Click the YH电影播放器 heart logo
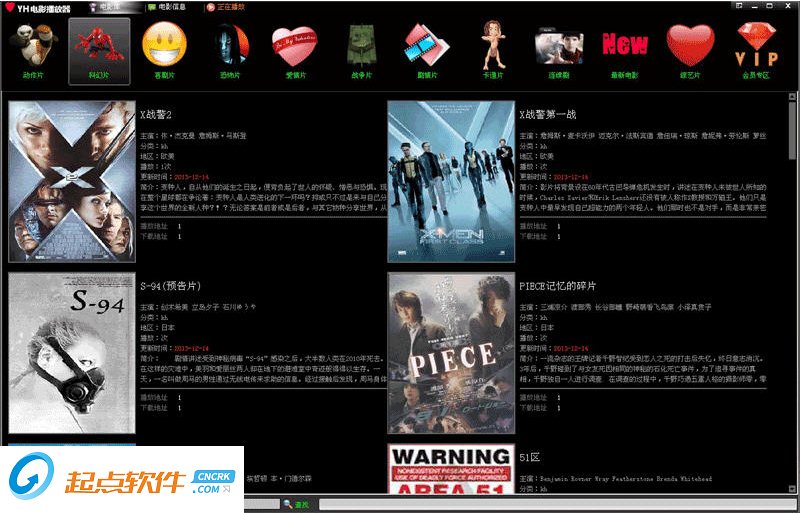This screenshot has height=513, width=801. 10,7
